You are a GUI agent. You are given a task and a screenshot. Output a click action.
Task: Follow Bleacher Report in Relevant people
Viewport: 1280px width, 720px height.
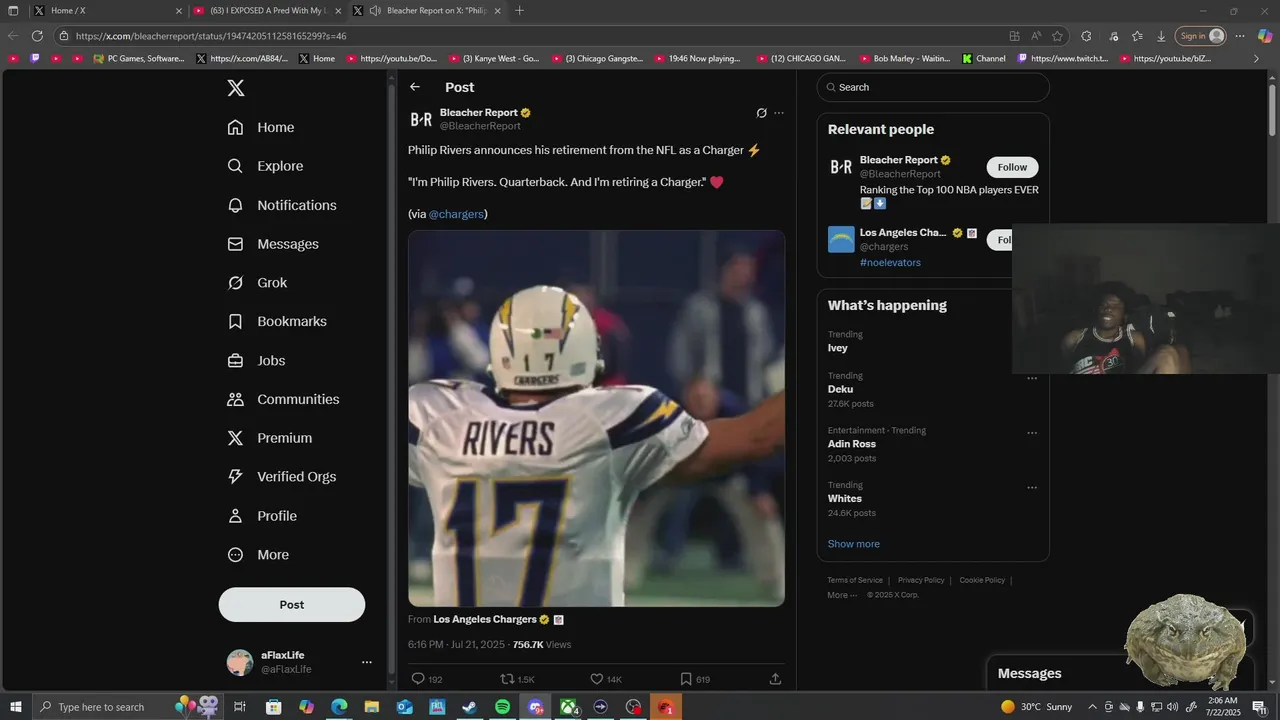coord(1012,167)
